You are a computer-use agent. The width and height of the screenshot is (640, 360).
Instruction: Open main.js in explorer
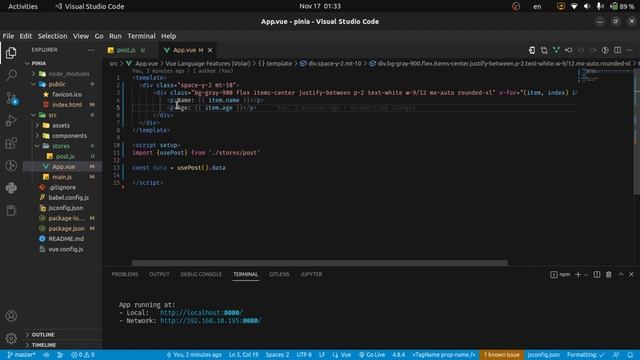pyautogui.click(x=62, y=177)
